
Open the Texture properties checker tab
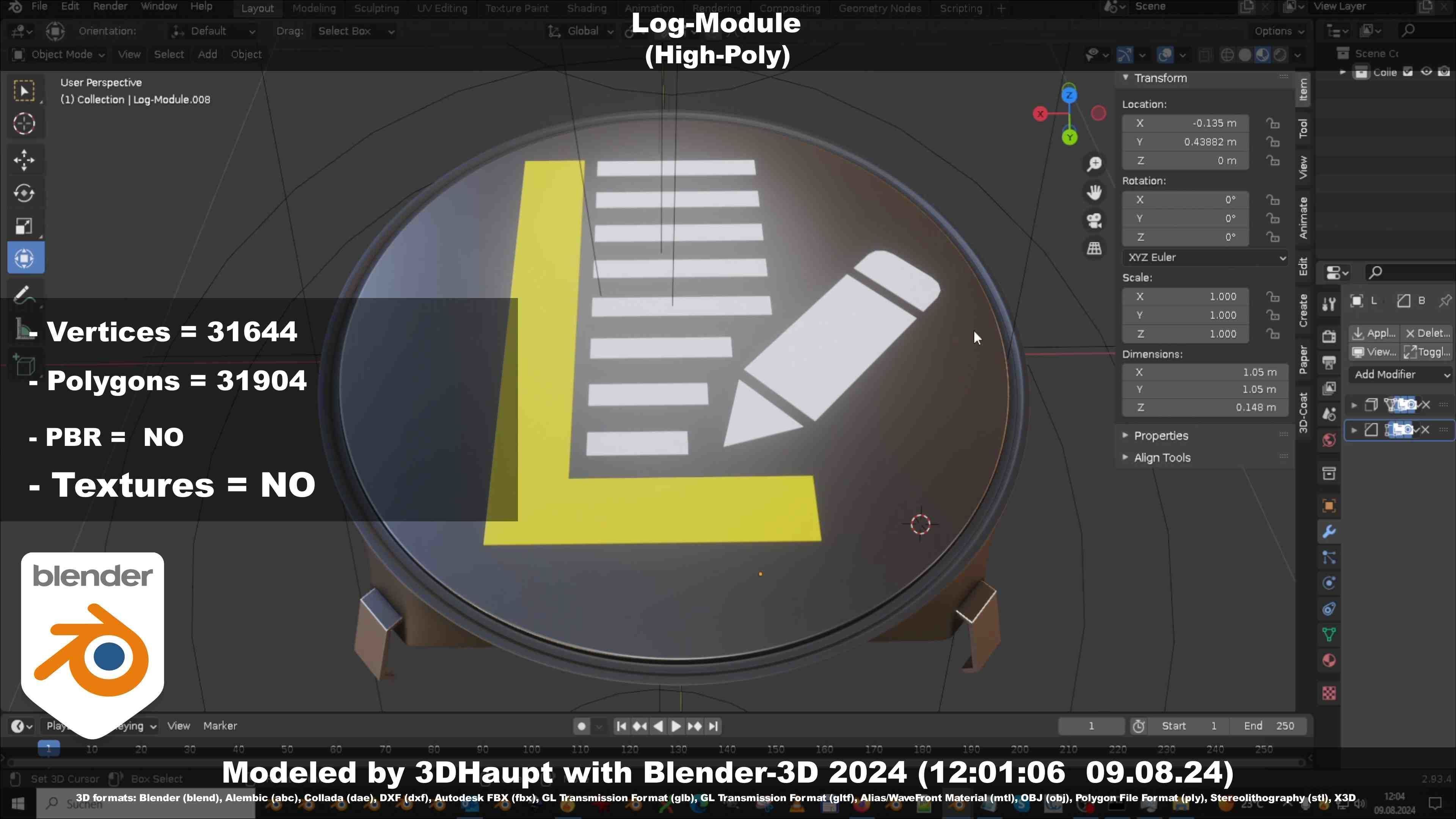pyautogui.click(x=1329, y=693)
